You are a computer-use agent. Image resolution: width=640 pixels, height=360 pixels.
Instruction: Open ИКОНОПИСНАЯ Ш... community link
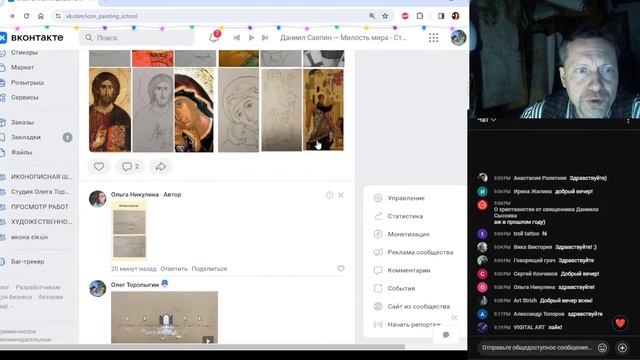coord(41,177)
